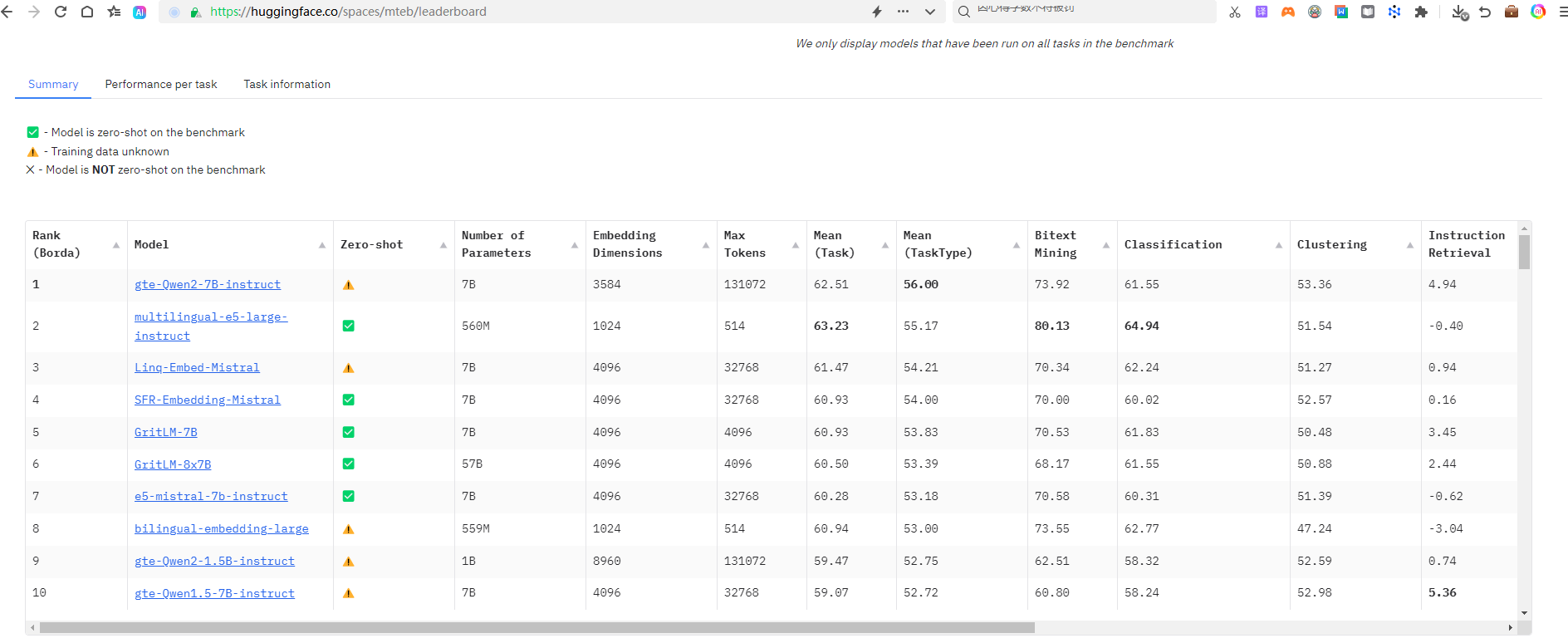Image resolution: width=1568 pixels, height=643 pixels.
Task: Click the Instruction Retrieval column header
Action: (1467, 244)
